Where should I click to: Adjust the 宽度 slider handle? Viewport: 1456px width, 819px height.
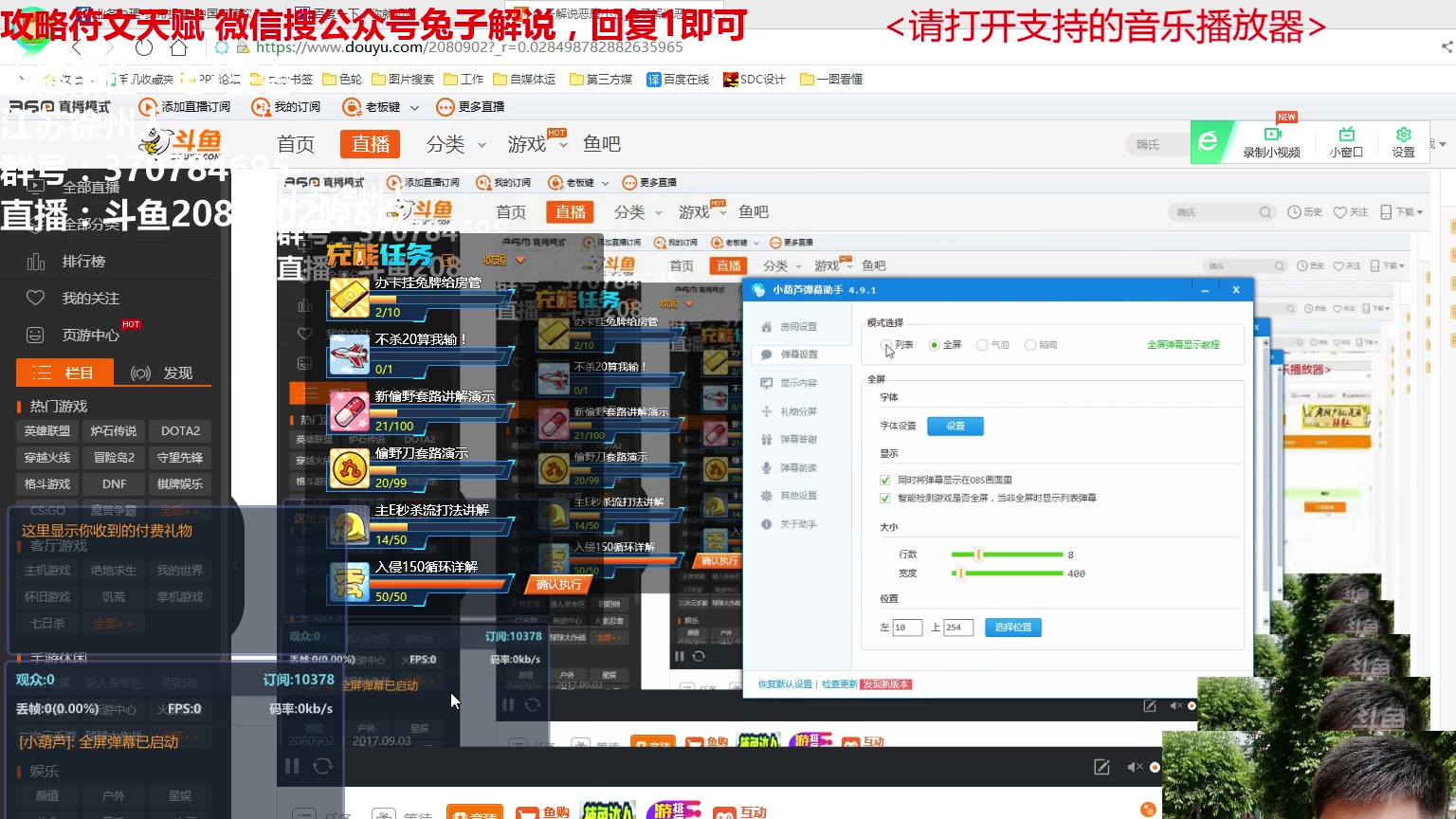pos(960,573)
